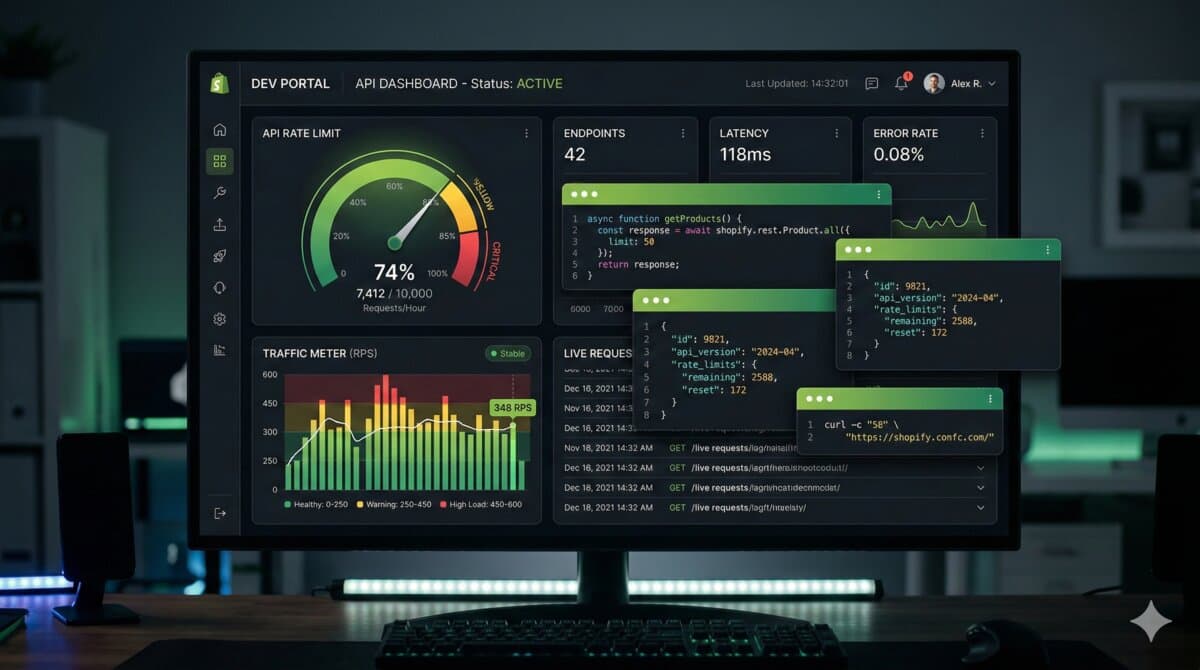
Task: Open the Error Rate panel three-dot menu
Action: 984,132
